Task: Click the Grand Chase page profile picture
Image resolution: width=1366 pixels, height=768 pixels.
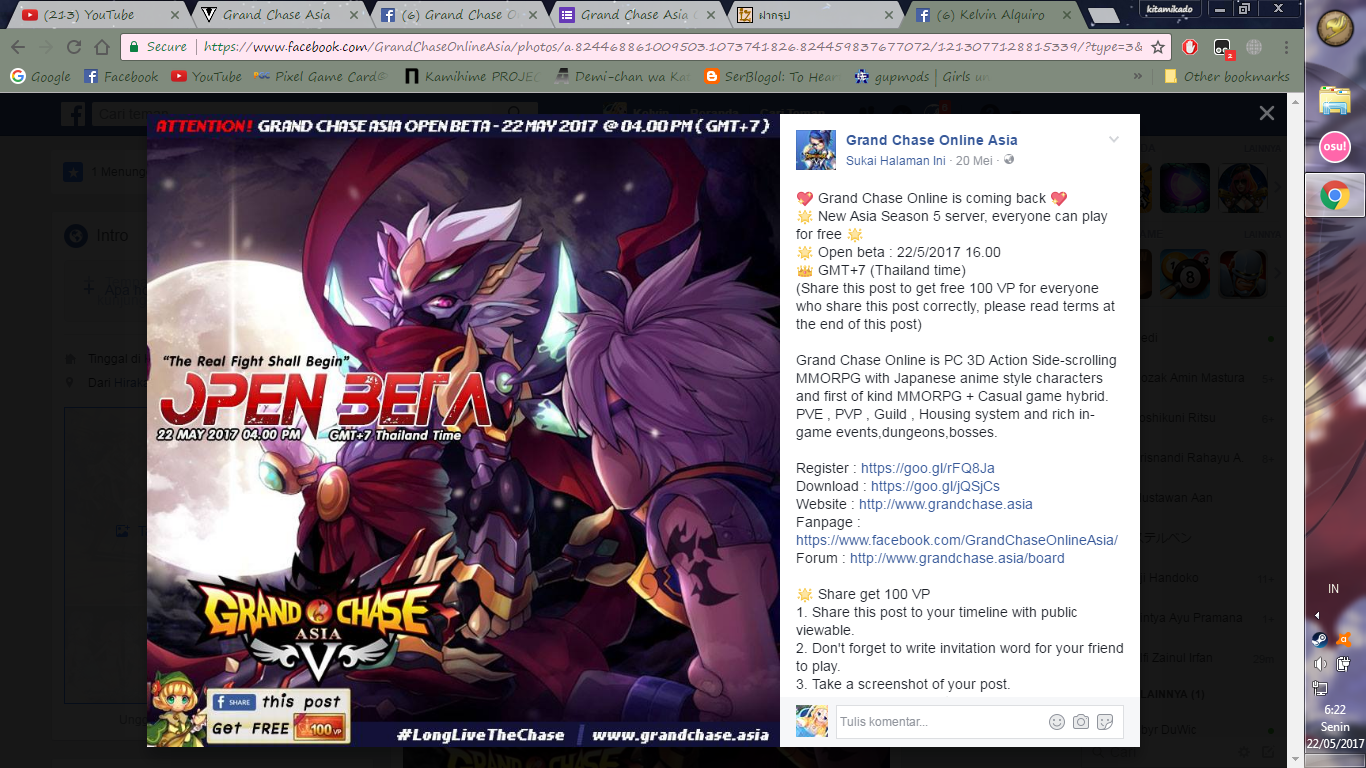Action: (x=816, y=150)
